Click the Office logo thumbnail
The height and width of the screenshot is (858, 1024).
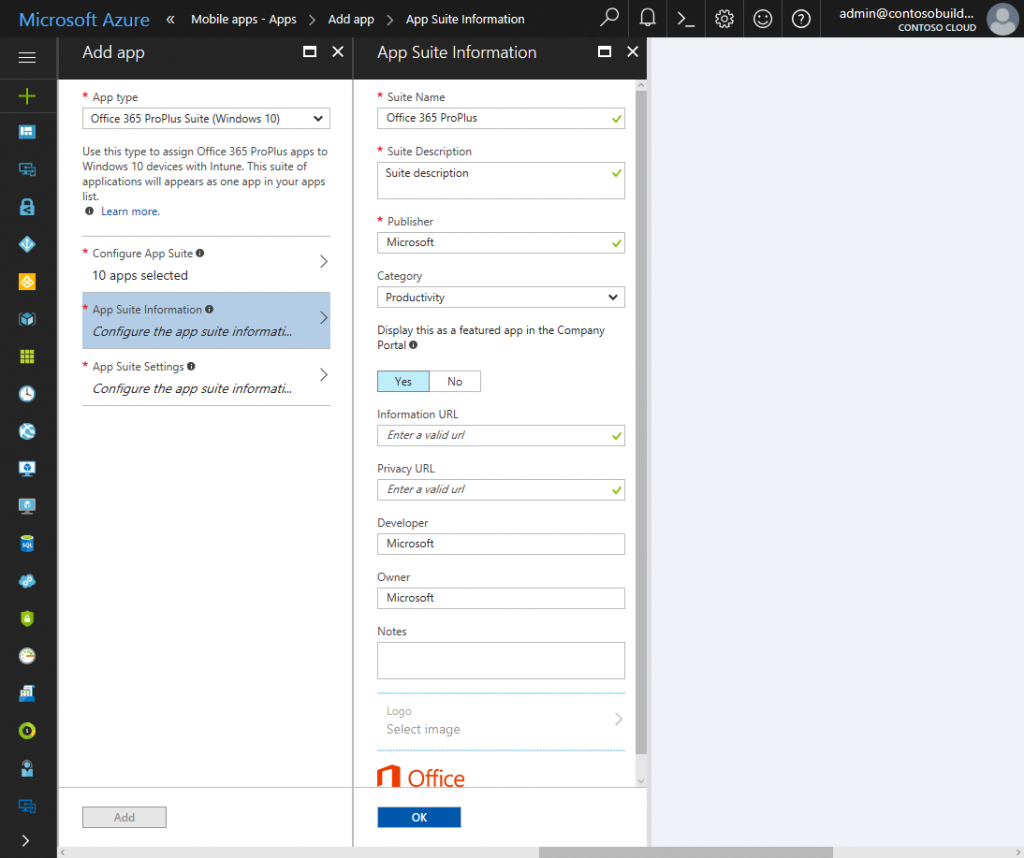tap(421, 776)
